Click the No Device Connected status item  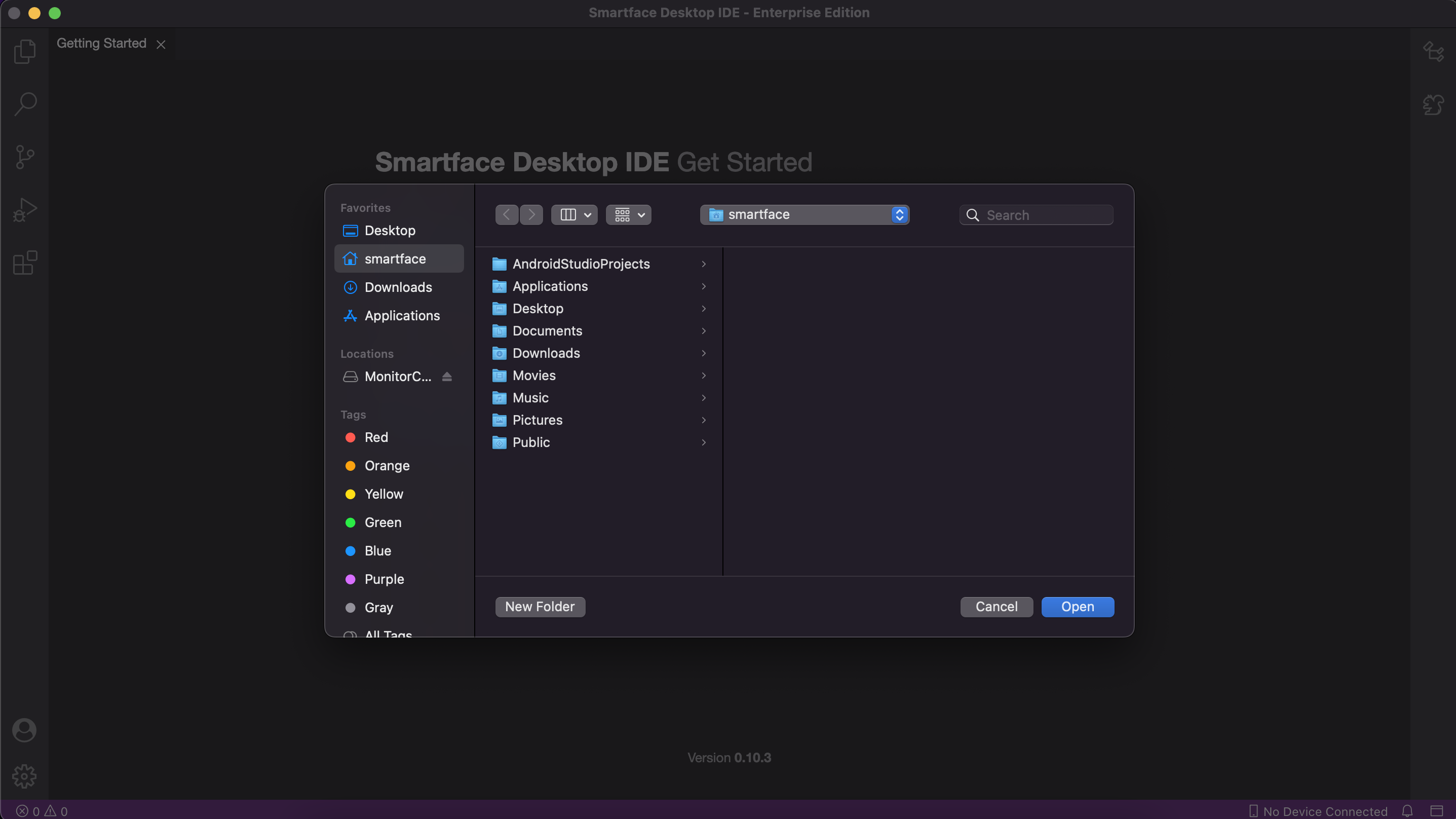click(1318, 811)
